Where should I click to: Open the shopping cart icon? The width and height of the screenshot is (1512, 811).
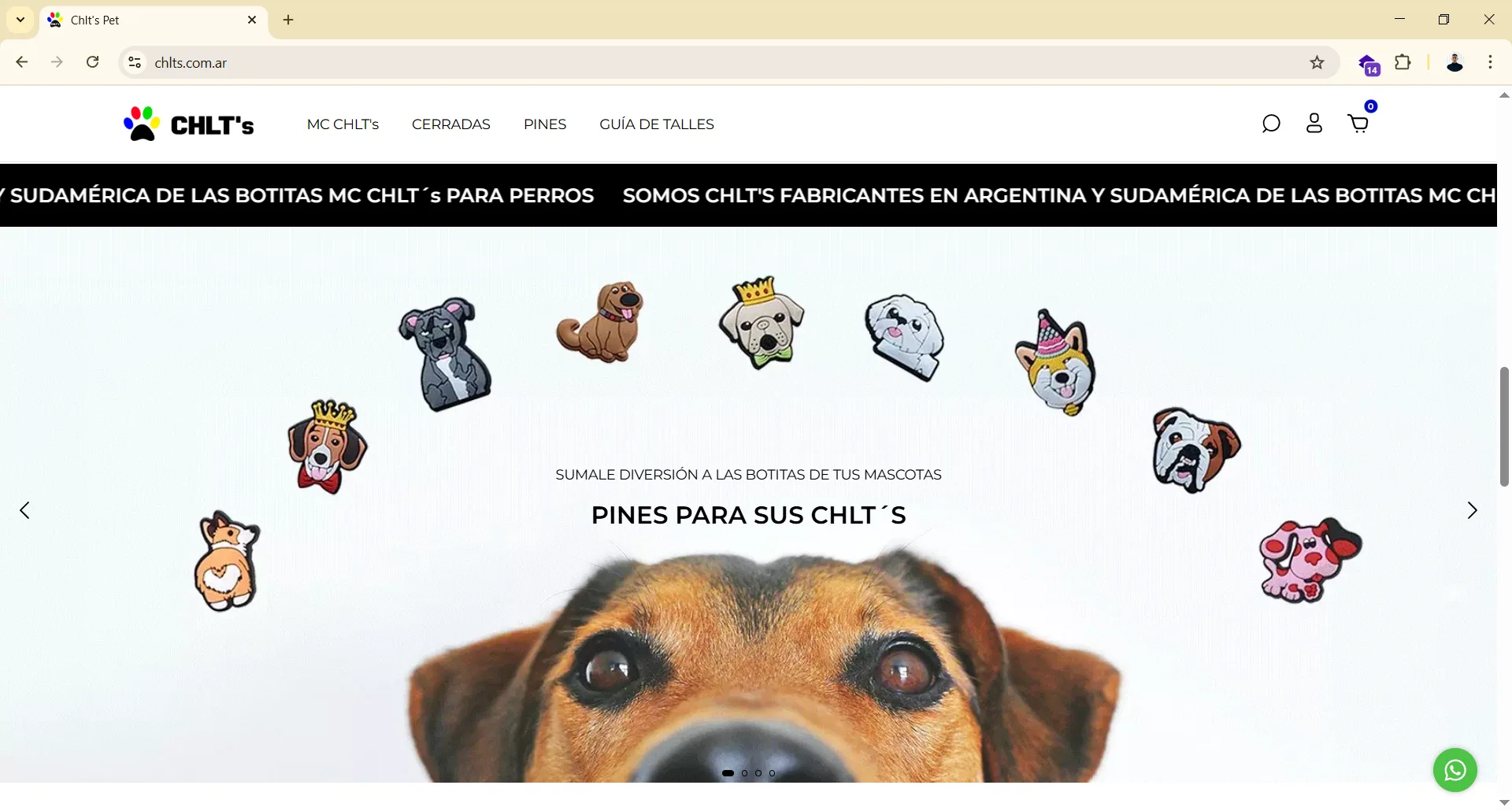coord(1358,124)
